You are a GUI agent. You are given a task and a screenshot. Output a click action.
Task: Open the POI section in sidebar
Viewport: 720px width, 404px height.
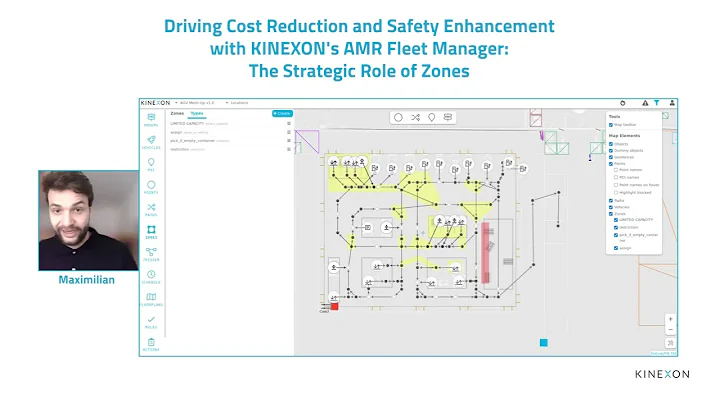151,164
